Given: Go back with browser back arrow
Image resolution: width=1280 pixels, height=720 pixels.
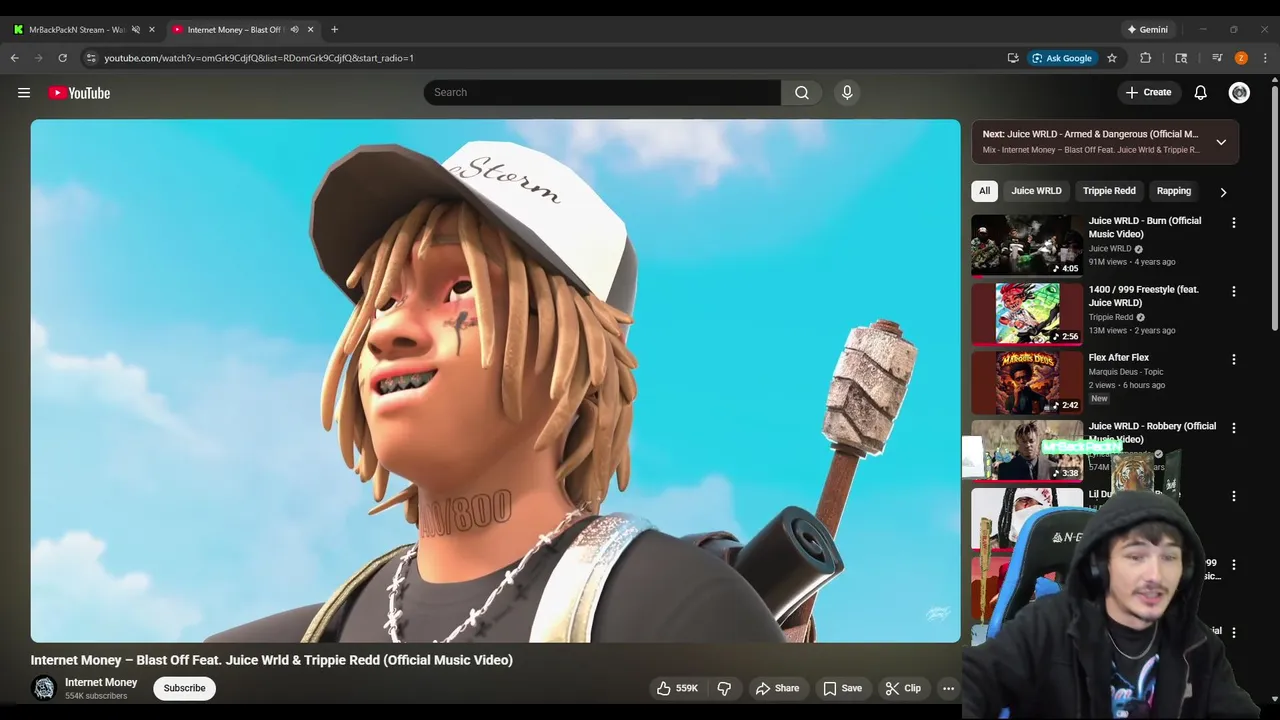Looking at the screenshot, I should [15, 58].
